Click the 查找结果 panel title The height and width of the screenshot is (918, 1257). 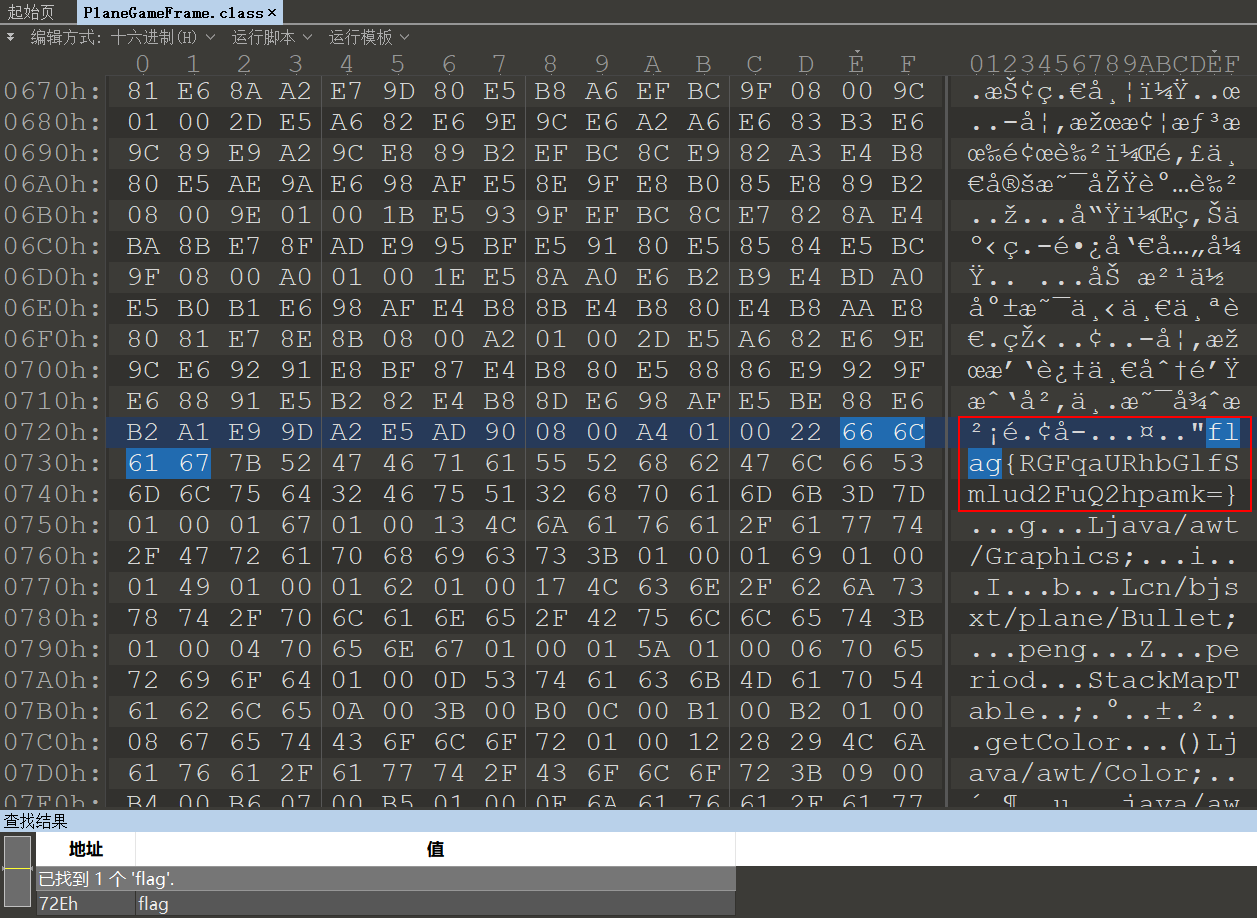35,821
